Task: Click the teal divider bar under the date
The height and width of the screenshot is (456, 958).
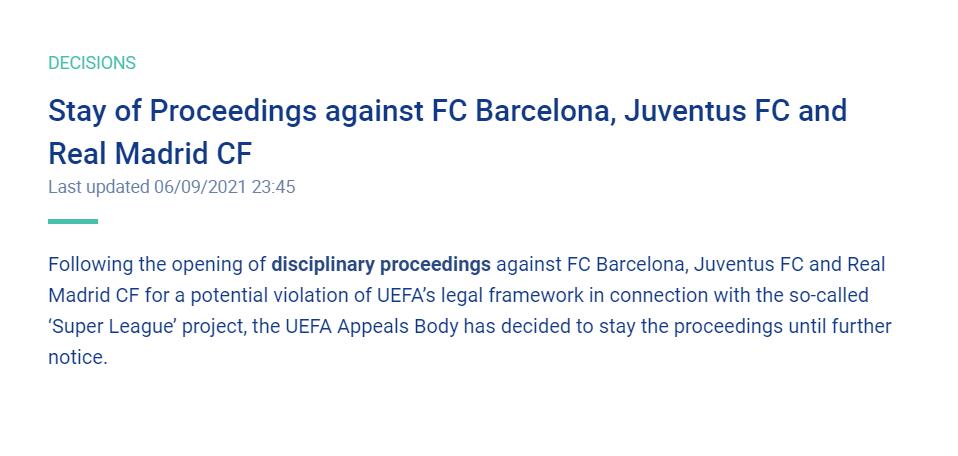Action: click(x=73, y=221)
